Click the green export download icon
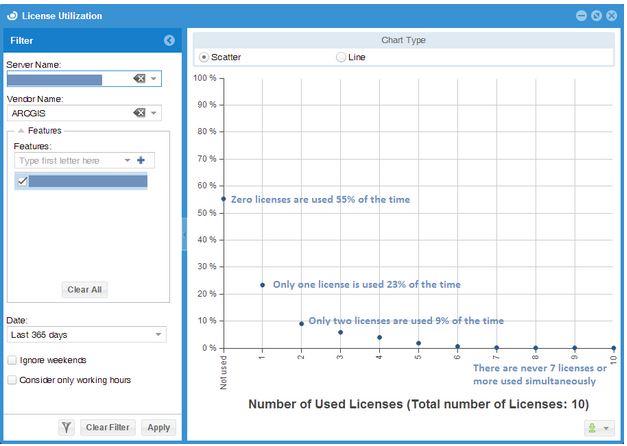 coord(592,427)
